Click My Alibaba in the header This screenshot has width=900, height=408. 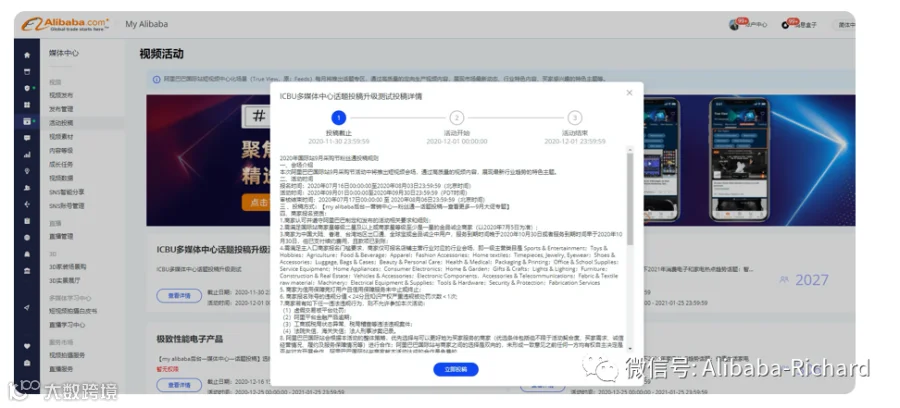(x=146, y=24)
